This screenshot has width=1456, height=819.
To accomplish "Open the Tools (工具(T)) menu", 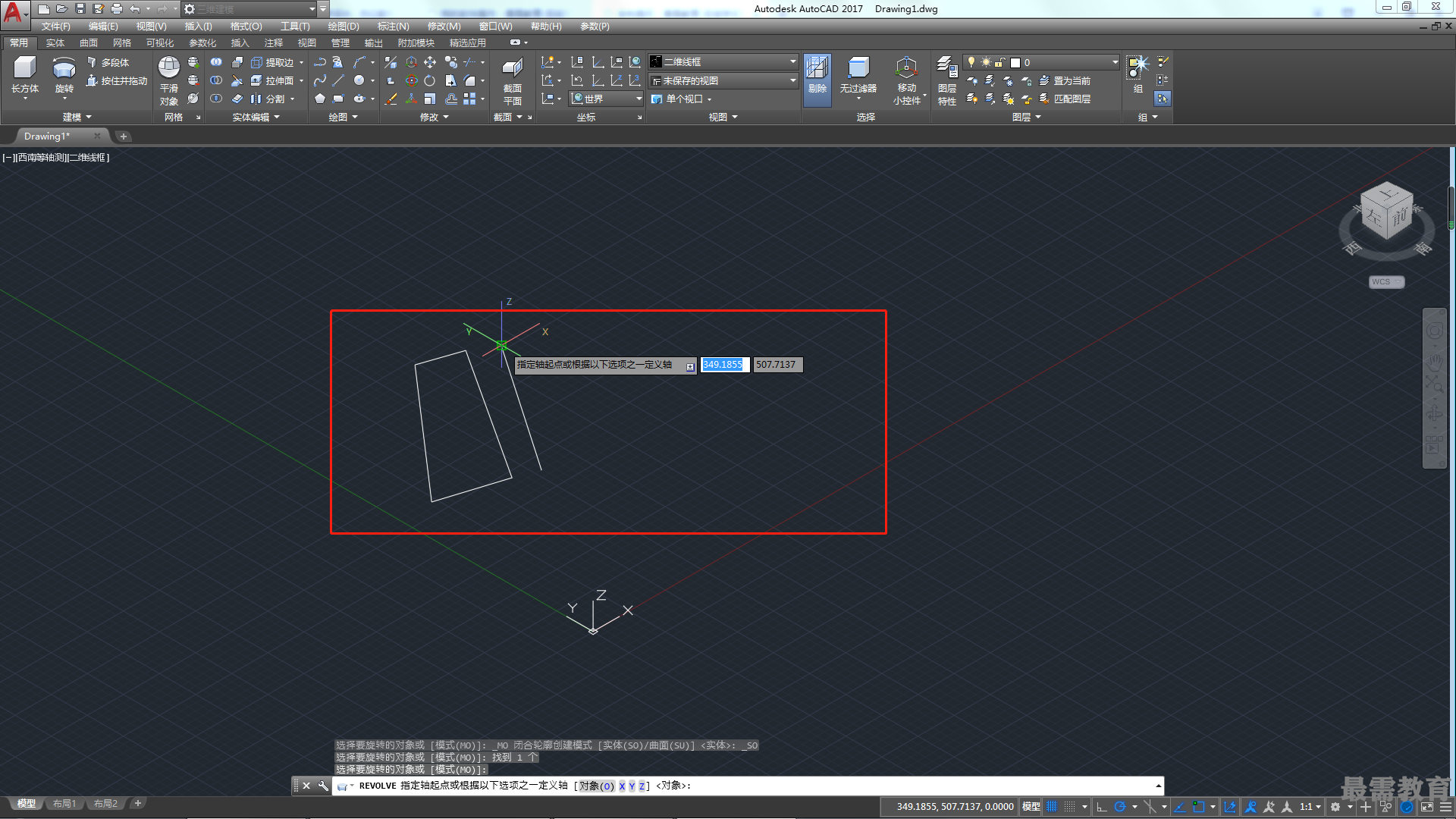I will tap(295, 26).
